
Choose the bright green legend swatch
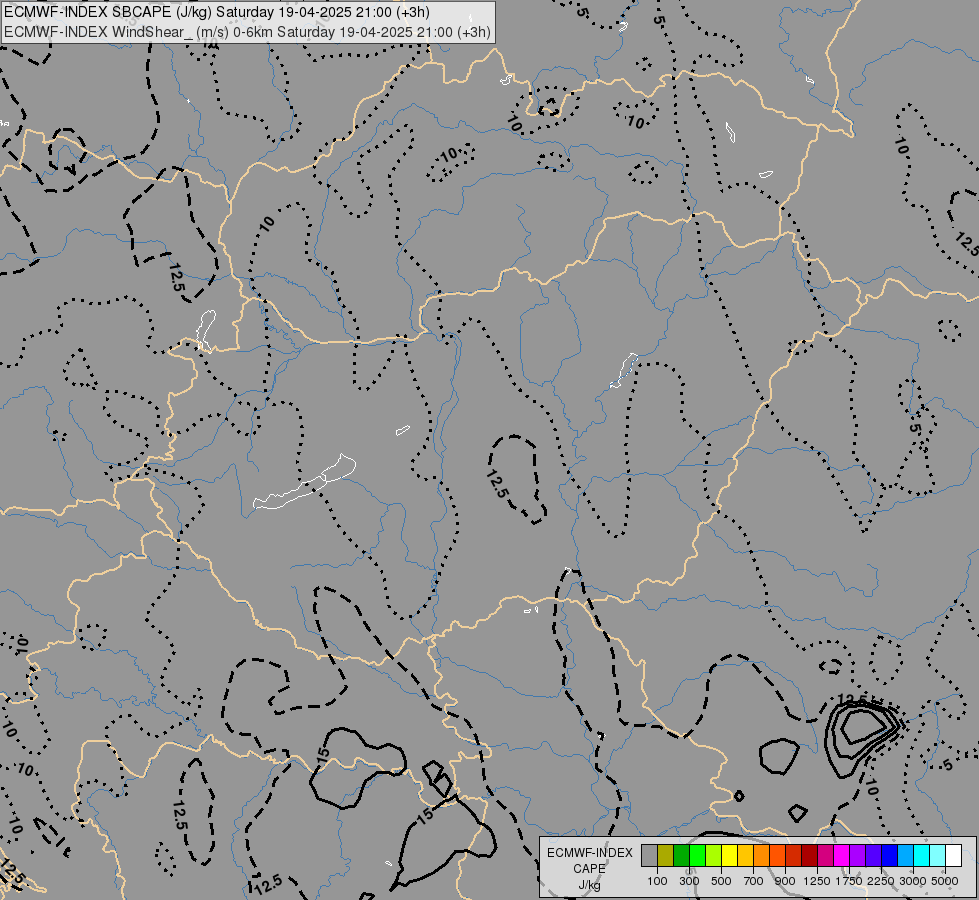697,855
